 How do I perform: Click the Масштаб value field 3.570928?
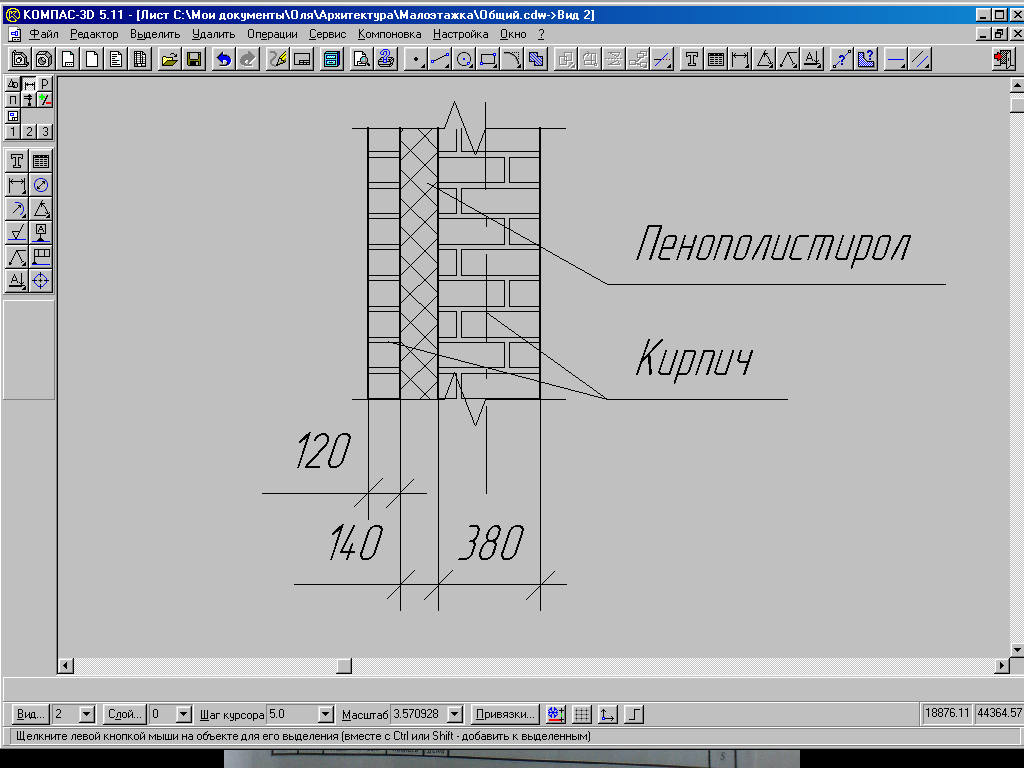(419, 714)
